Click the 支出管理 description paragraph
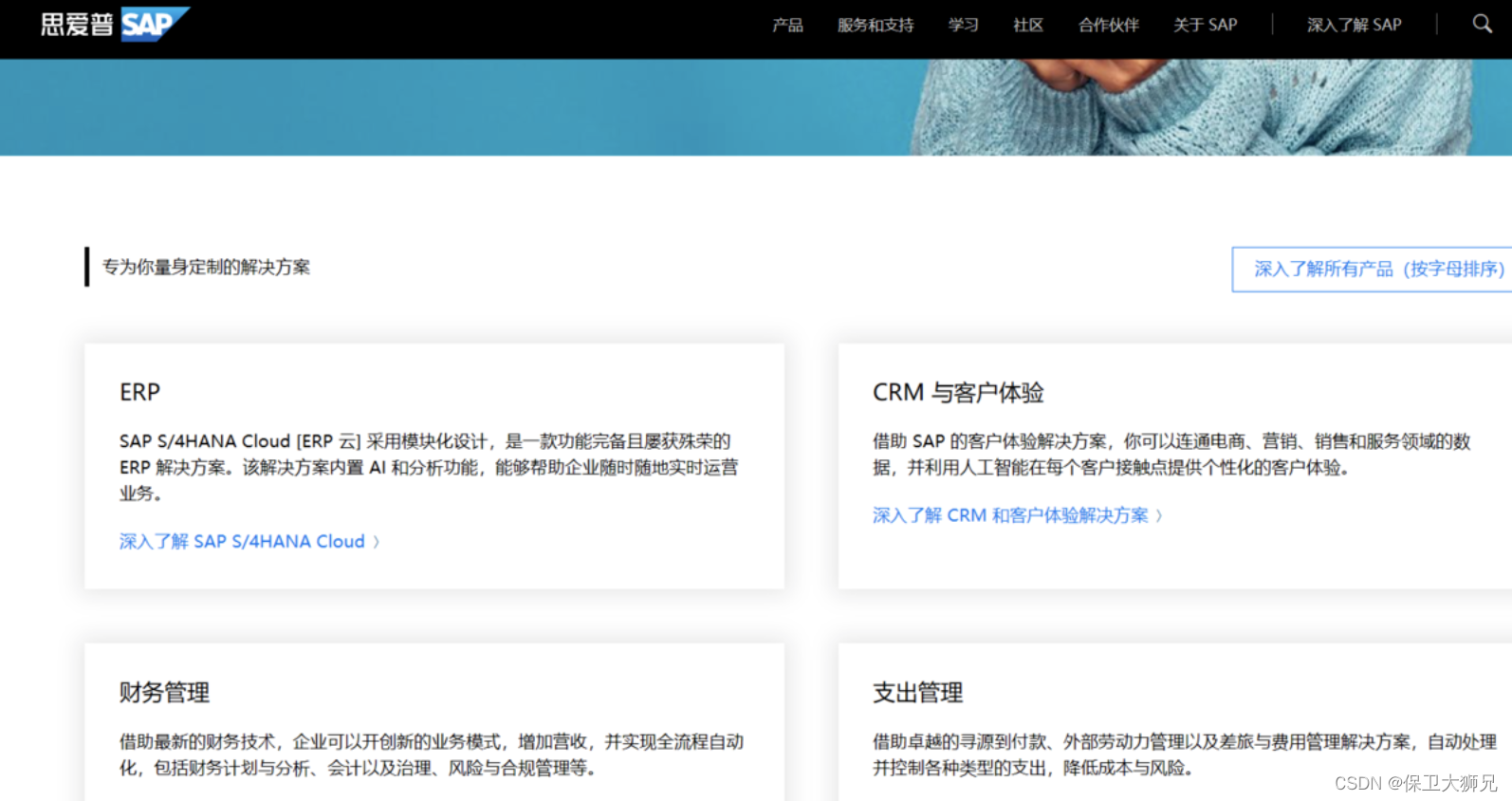The height and width of the screenshot is (801, 1512). pyautogui.click(x=1185, y=754)
